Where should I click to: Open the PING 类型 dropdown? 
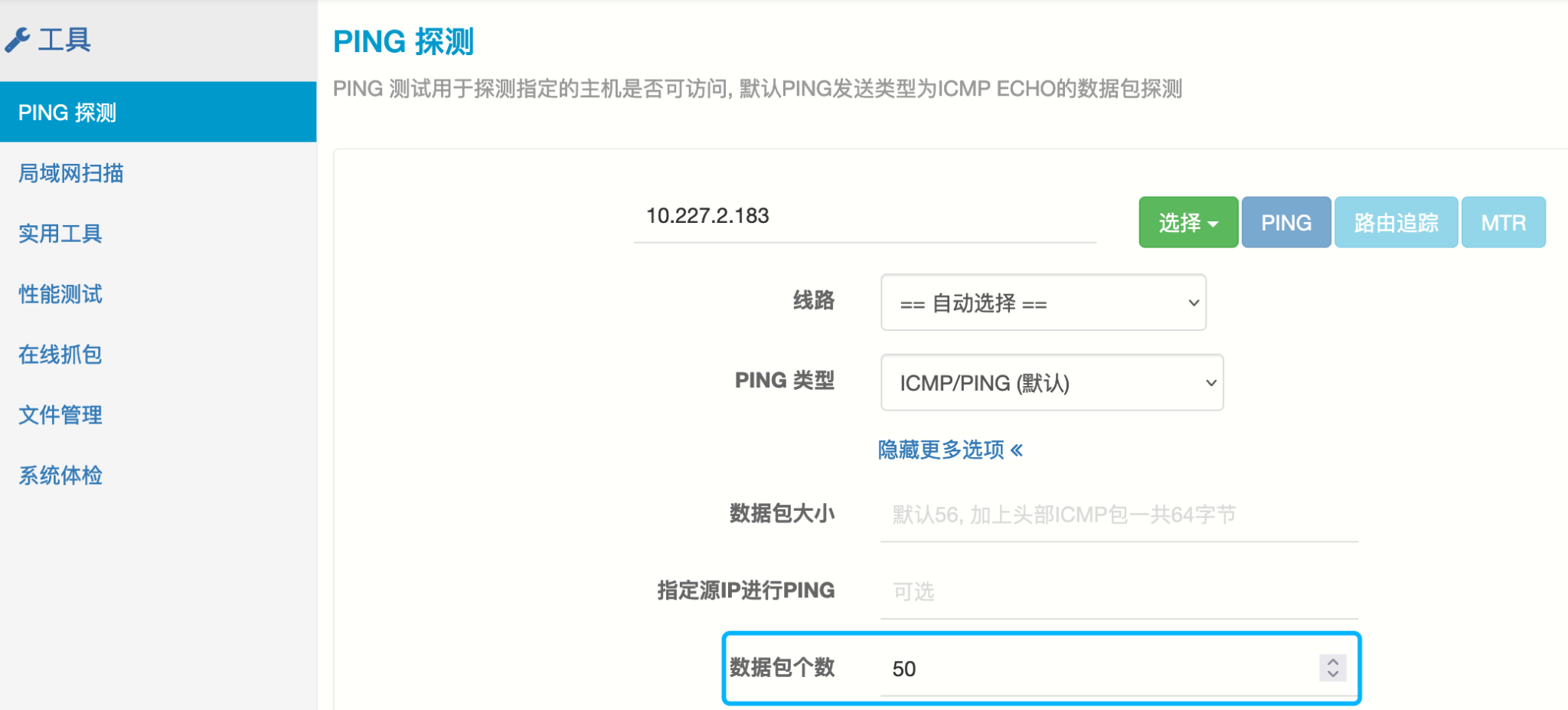click(x=1051, y=383)
